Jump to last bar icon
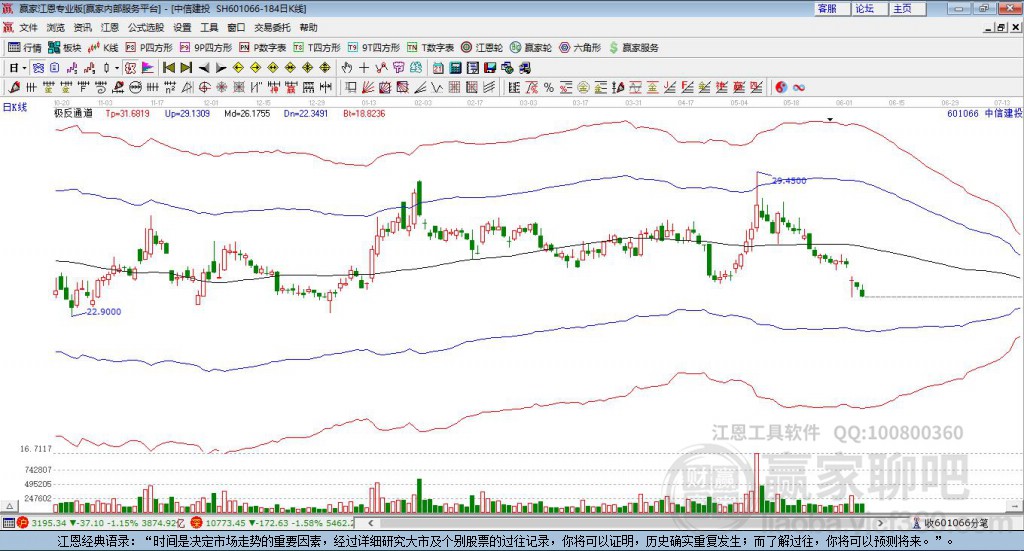 [186, 68]
